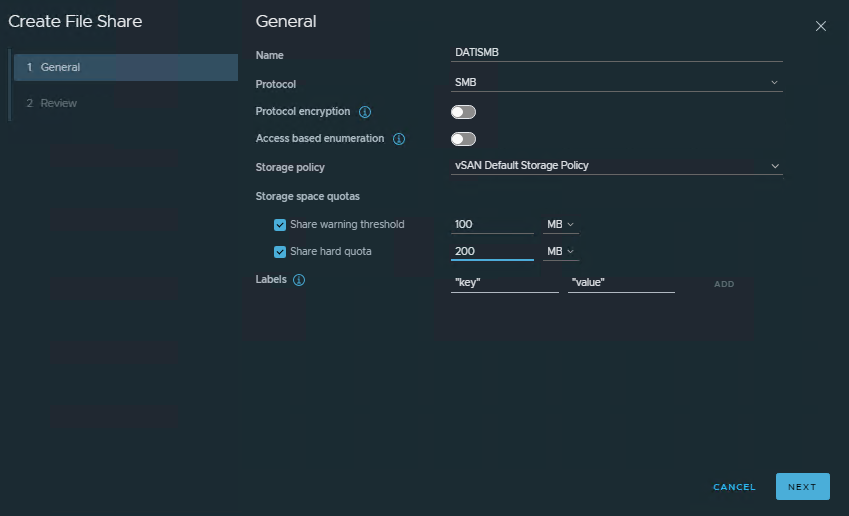
Task: Open the Access based enumeration info icon
Action: click(x=399, y=139)
